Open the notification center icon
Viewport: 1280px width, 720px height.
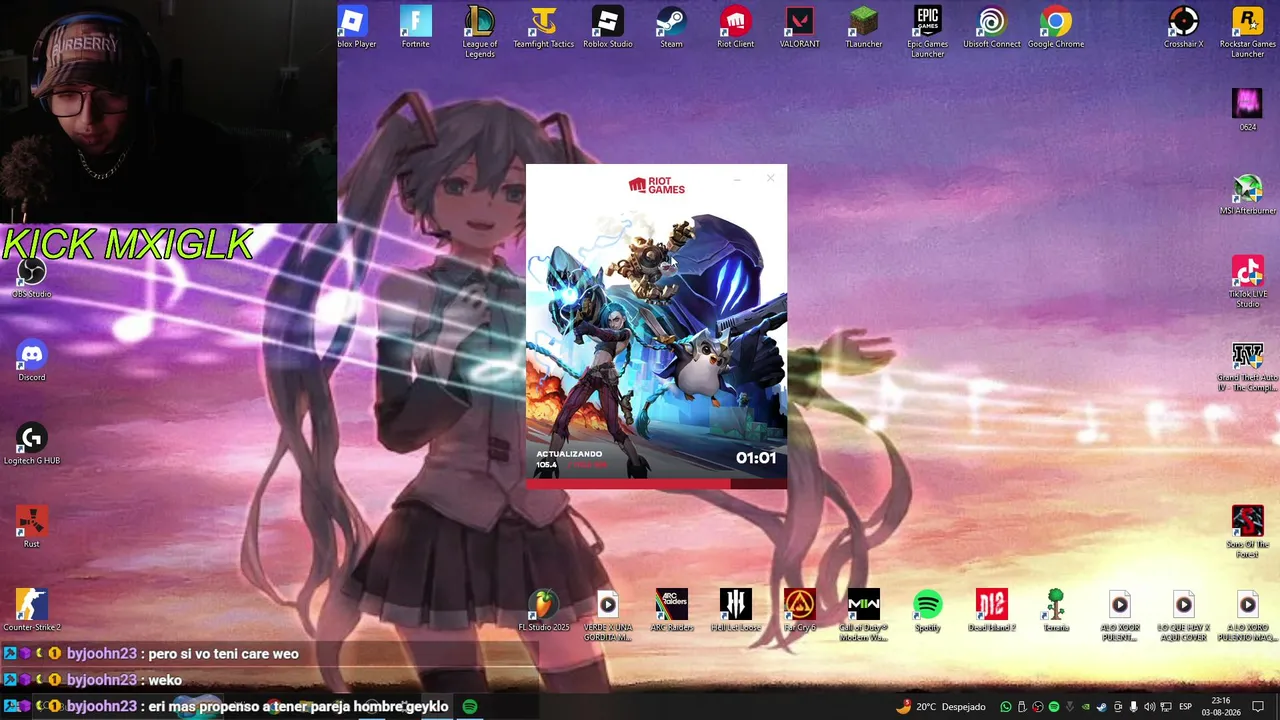click(x=1258, y=706)
